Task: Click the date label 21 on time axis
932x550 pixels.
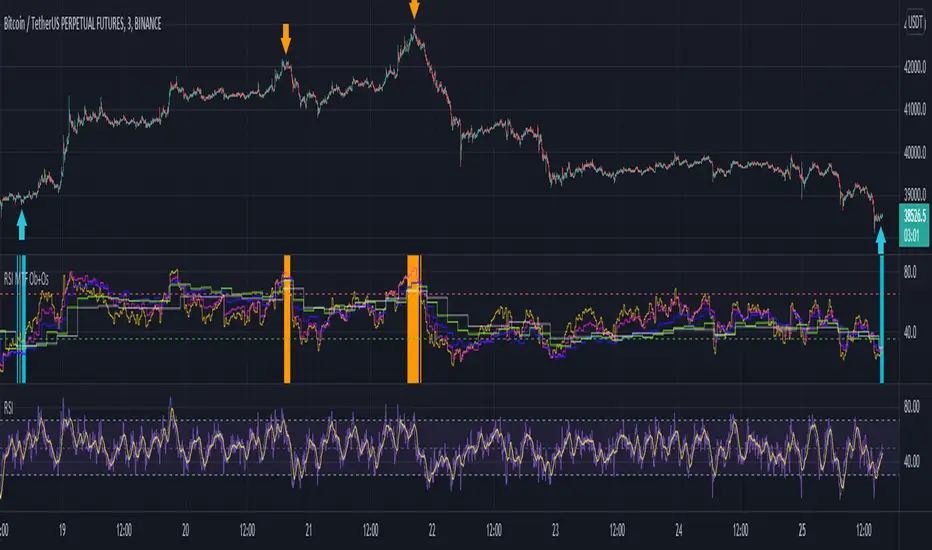Action: coord(308,530)
